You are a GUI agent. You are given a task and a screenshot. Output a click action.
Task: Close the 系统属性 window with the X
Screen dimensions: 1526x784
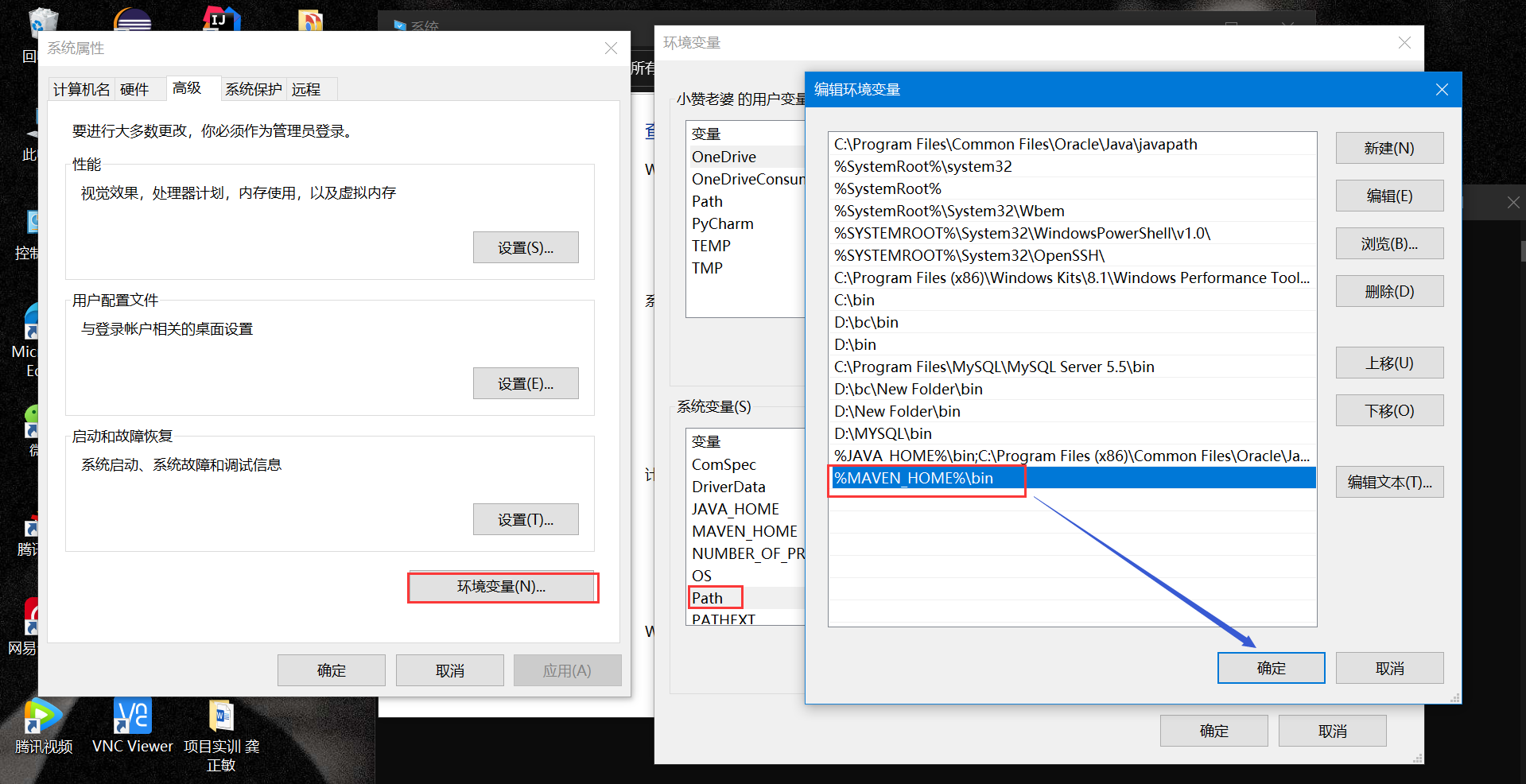coord(611,49)
